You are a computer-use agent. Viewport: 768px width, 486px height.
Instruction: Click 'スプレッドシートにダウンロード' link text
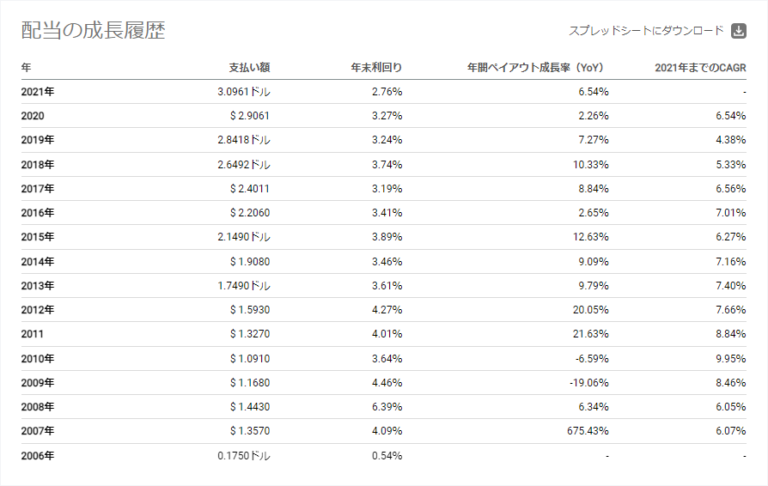645,31
